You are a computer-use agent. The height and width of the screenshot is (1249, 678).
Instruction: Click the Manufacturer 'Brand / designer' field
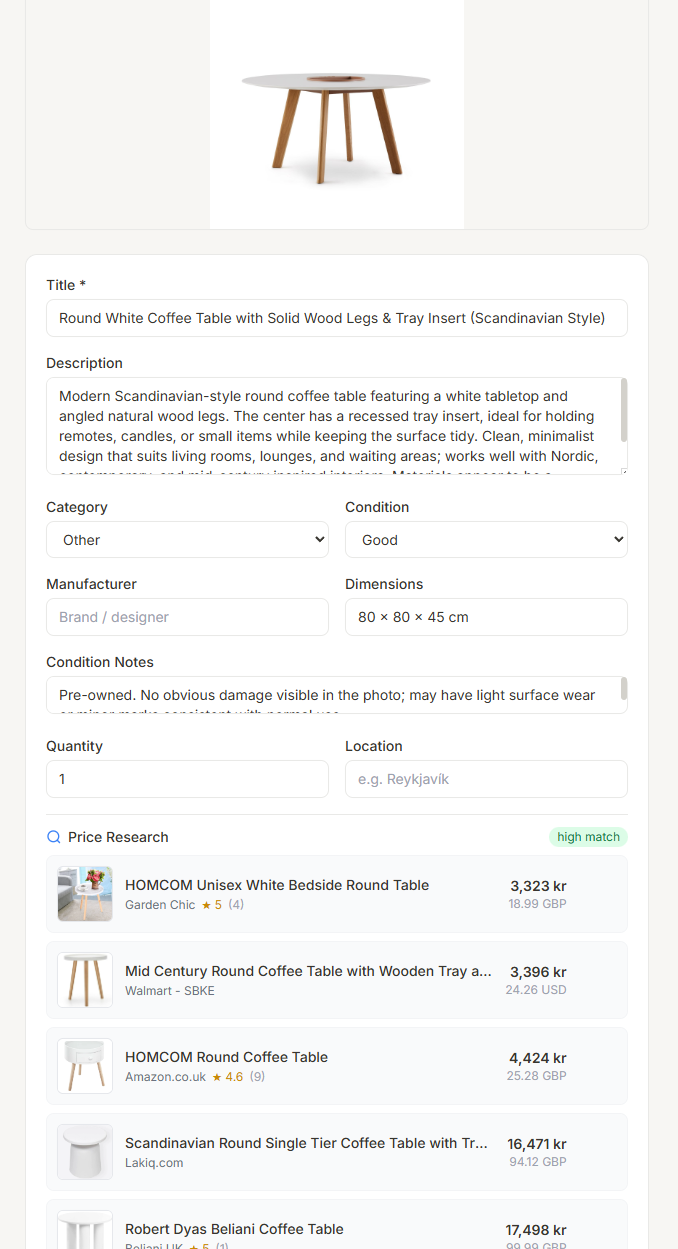tap(187, 617)
